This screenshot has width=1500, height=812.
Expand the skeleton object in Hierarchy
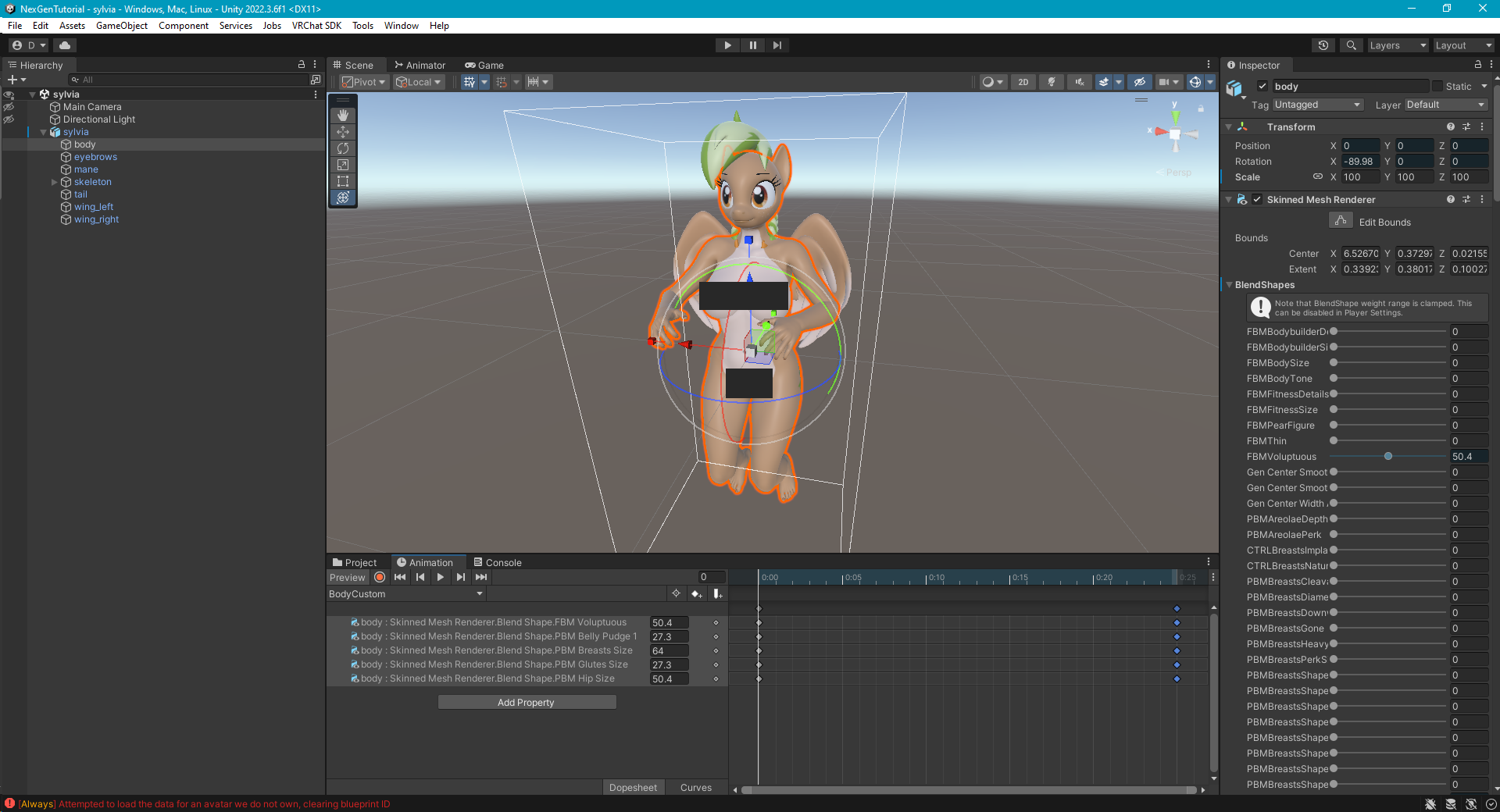55,182
